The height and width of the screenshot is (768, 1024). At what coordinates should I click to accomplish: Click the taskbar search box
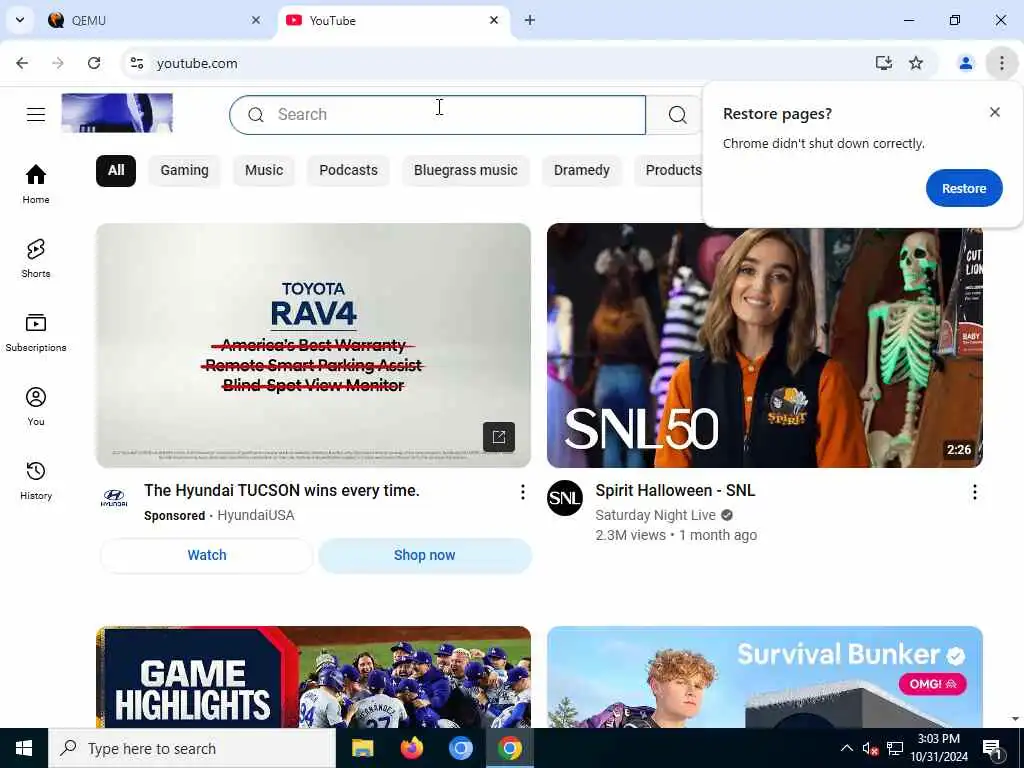click(192, 748)
